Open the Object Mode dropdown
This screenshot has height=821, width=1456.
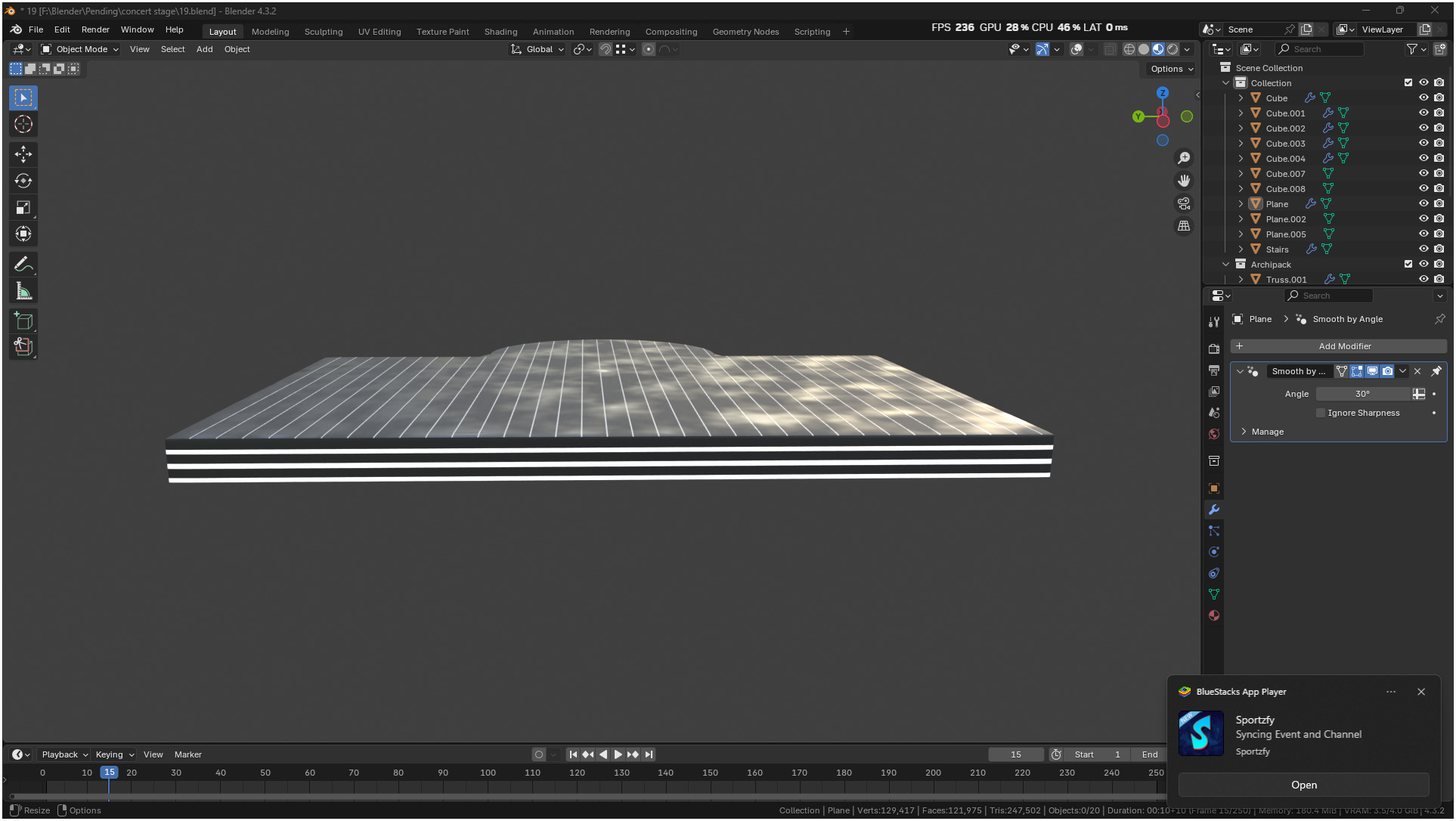(x=80, y=49)
